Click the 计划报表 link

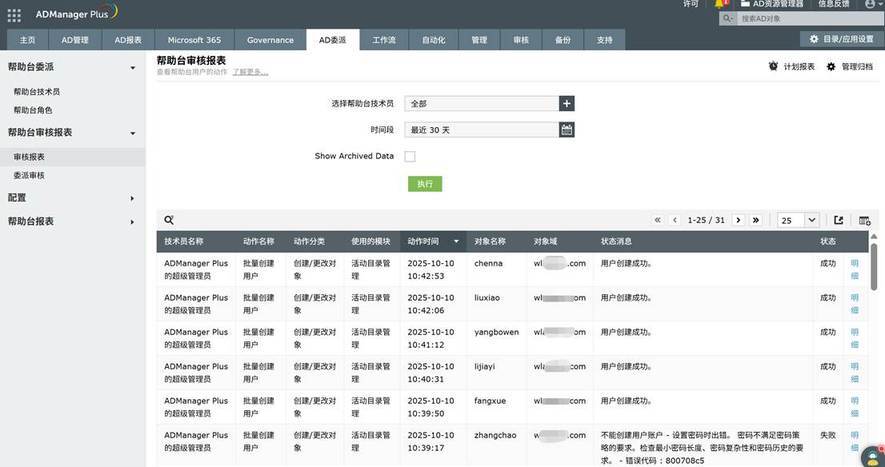click(x=792, y=67)
